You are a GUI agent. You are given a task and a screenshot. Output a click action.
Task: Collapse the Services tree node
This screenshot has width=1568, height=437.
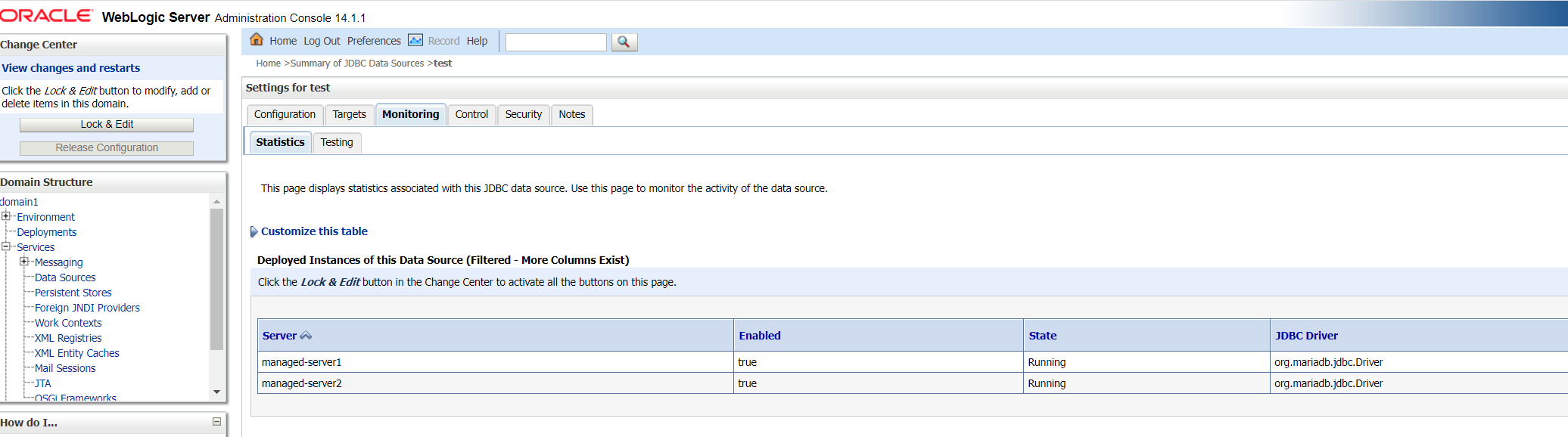pyautogui.click(x=6, y=246)
